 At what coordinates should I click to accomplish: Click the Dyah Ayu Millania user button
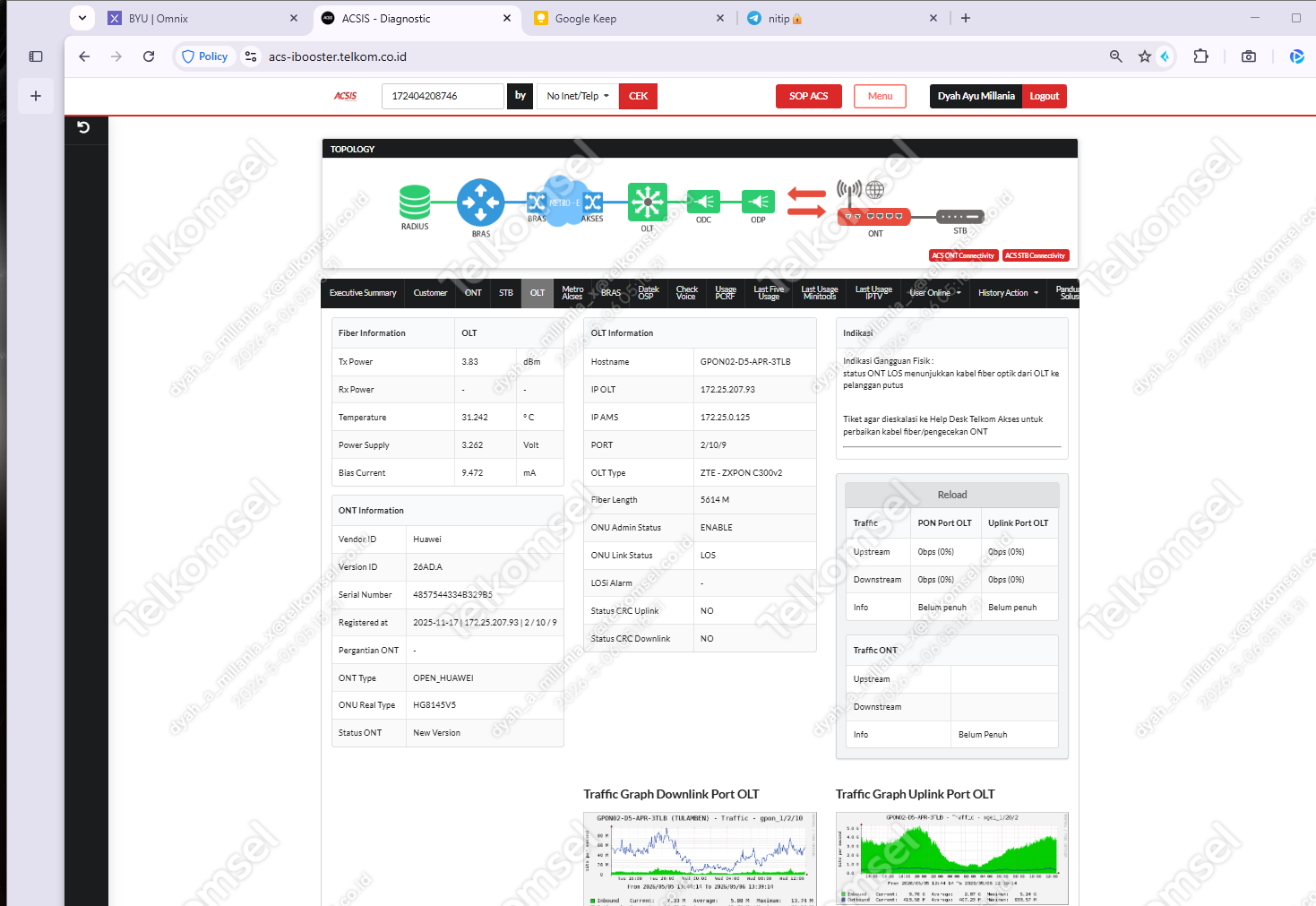click(x=976, y=96)
